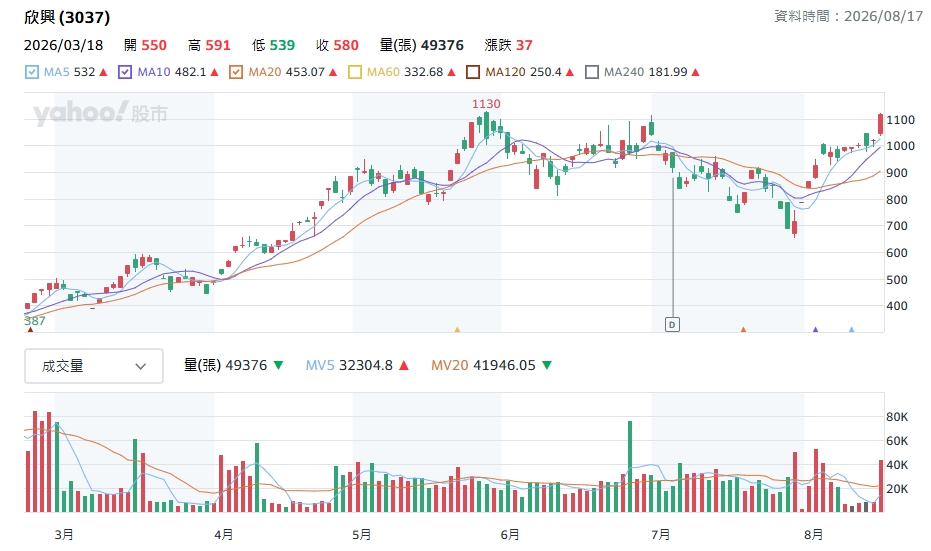931x551 pixels.
Task: Click the opening price 550
Action: click(154, 45)
